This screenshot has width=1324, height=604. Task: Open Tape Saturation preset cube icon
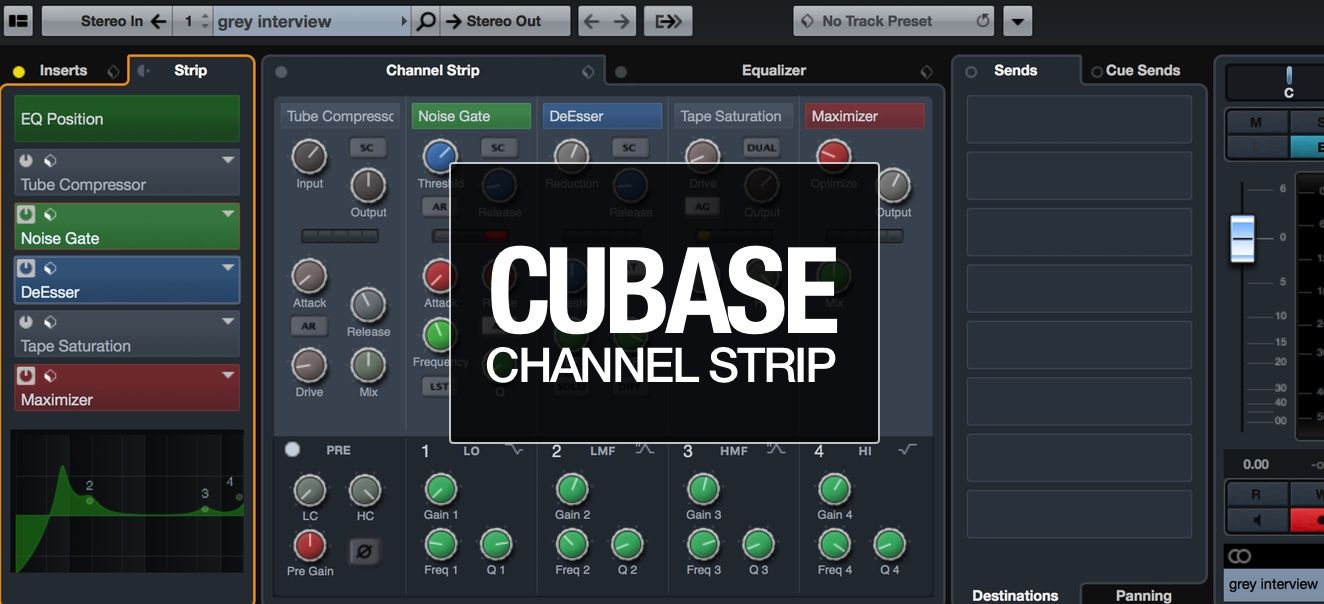click(49, 322)
